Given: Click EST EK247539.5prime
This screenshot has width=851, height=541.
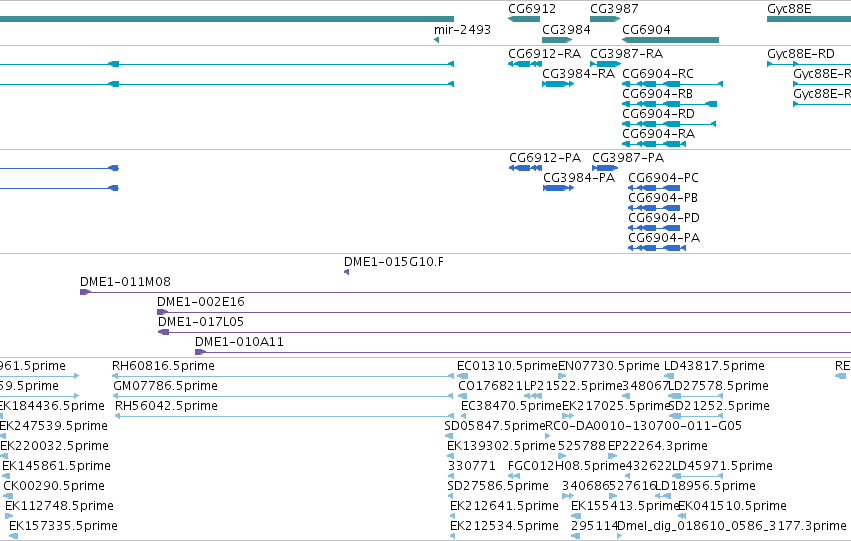Looking at the screenshot, I should click(x=54, y=427).
